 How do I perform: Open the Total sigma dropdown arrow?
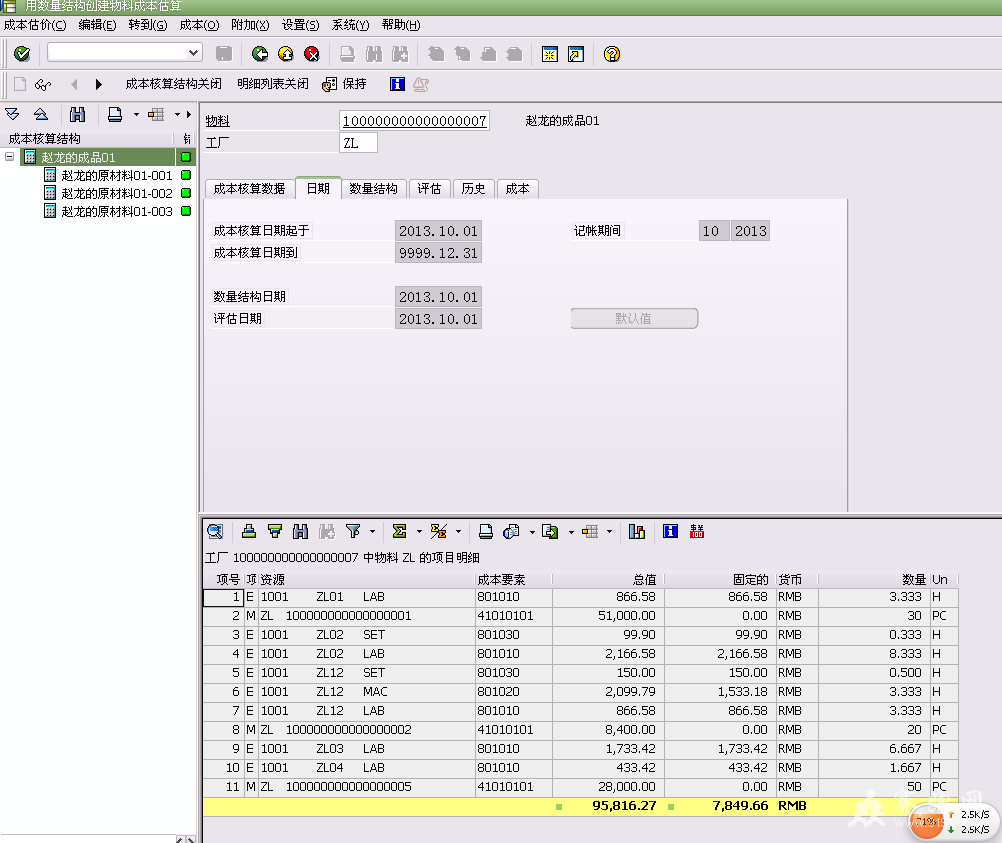point(419,532)
